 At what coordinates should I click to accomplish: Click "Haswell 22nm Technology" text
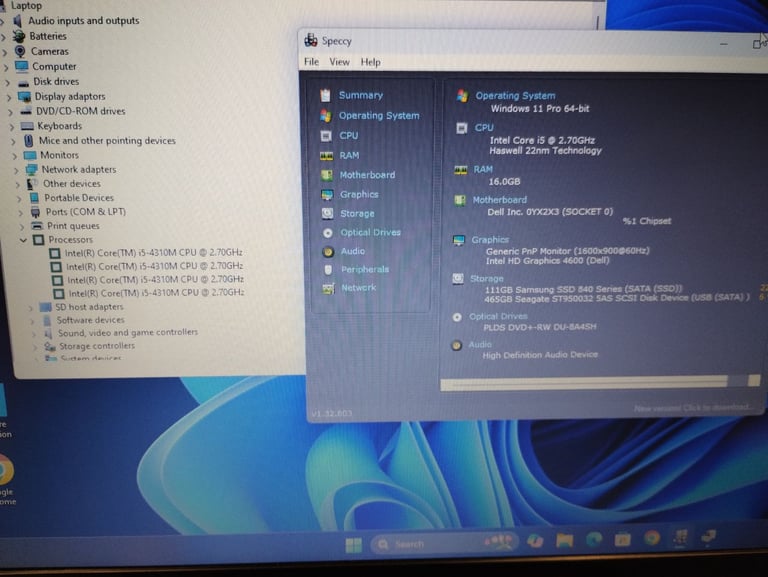click(545, 150)
